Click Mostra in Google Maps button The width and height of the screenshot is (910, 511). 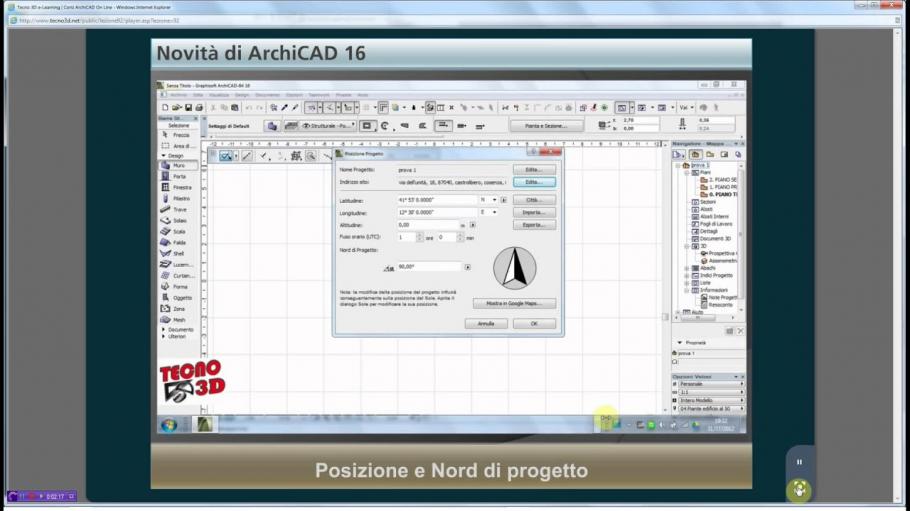[514, 303]
